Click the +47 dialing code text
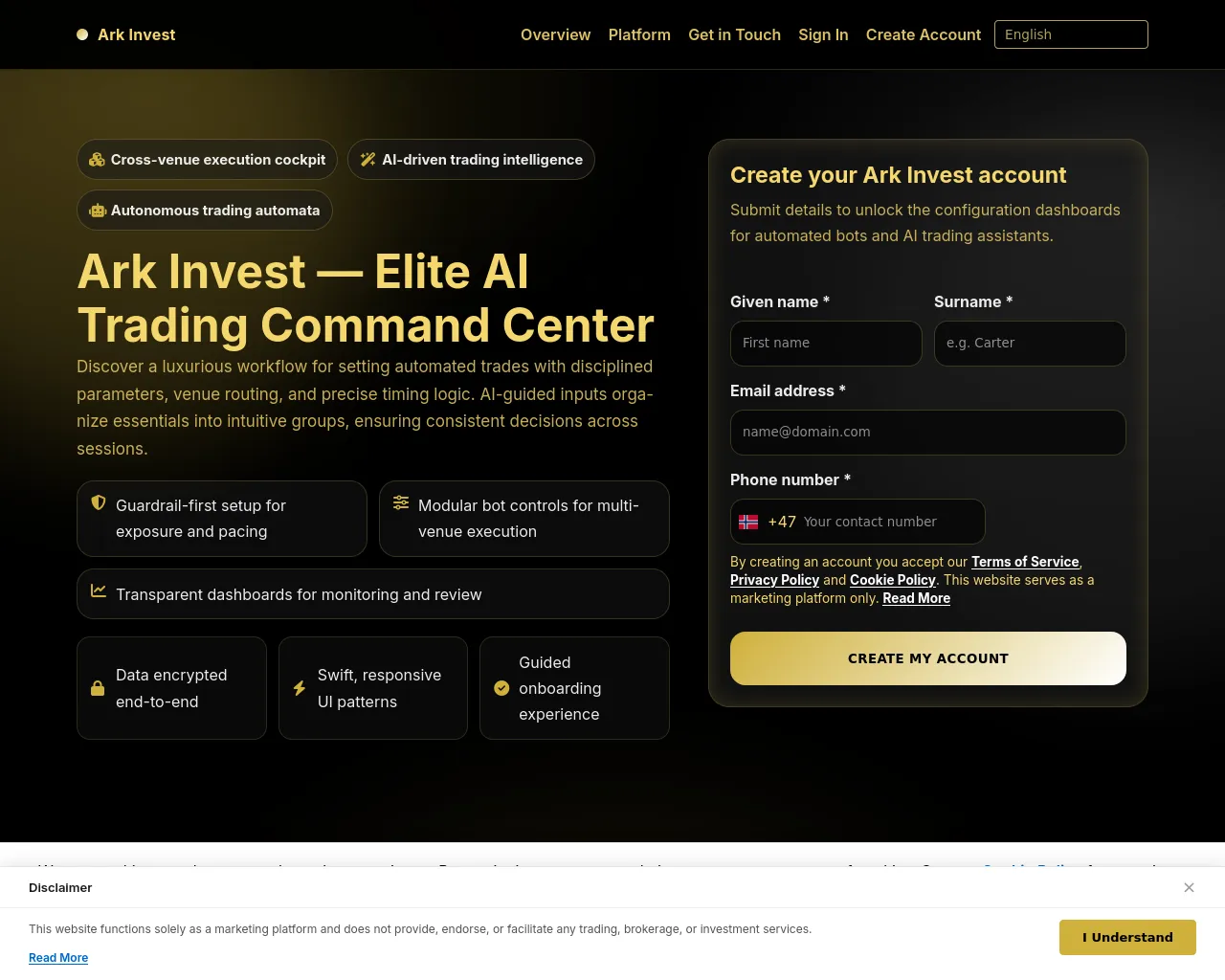This screenshot has height=980, width=1225. click(x=782, y=522)
